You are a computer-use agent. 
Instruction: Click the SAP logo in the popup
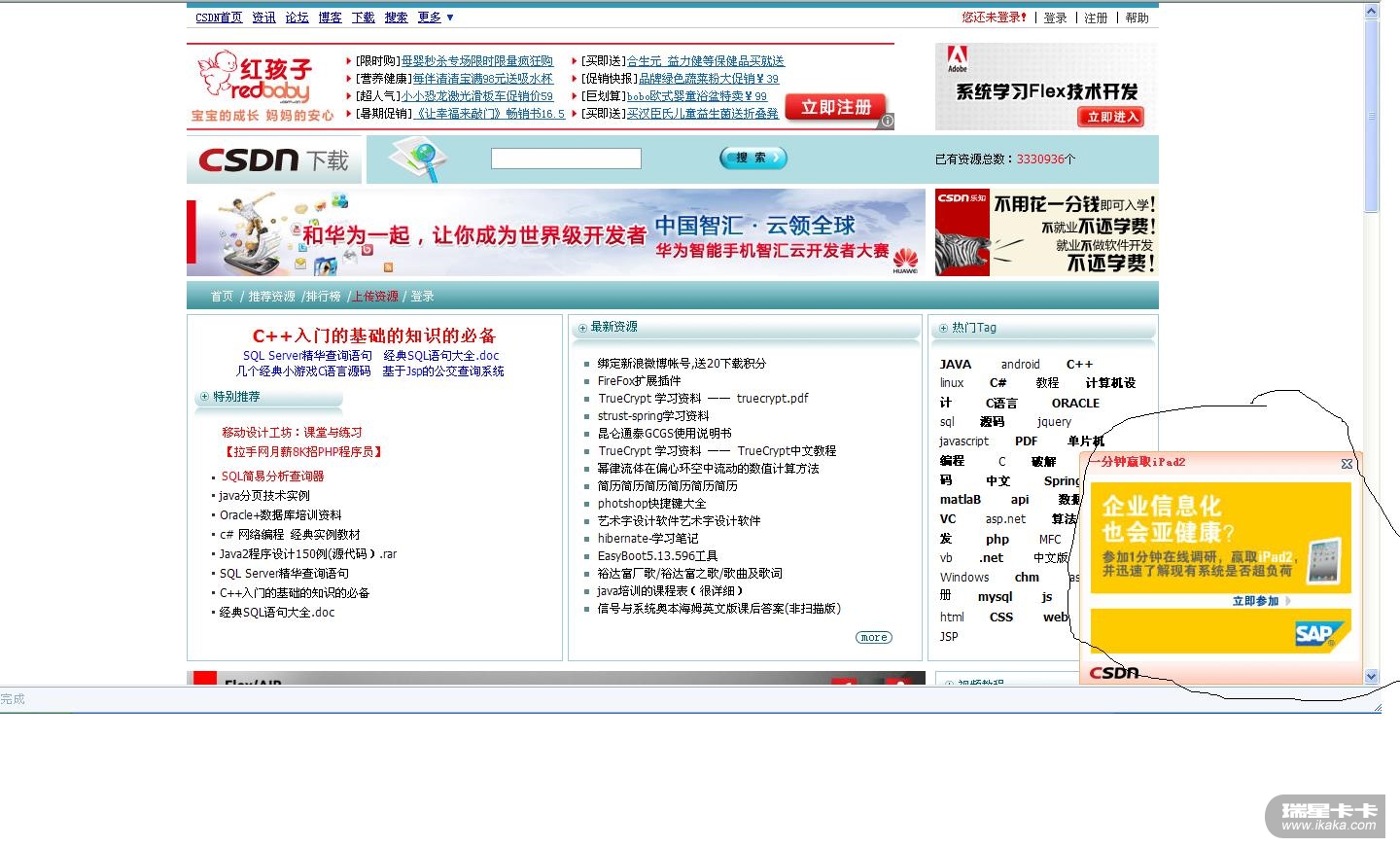coord(1316,633)
